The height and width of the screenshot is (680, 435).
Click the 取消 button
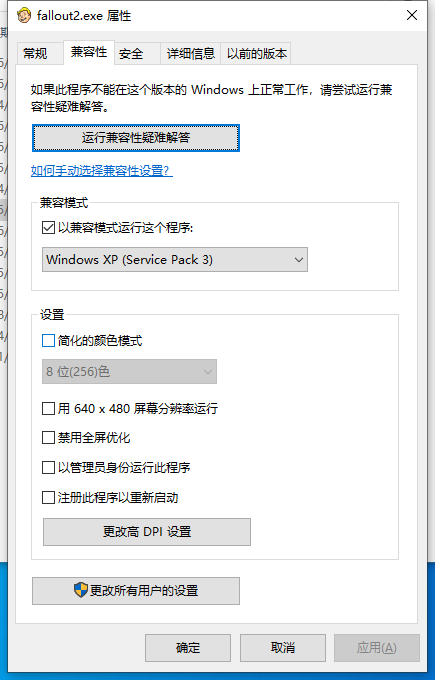point(283,648)
